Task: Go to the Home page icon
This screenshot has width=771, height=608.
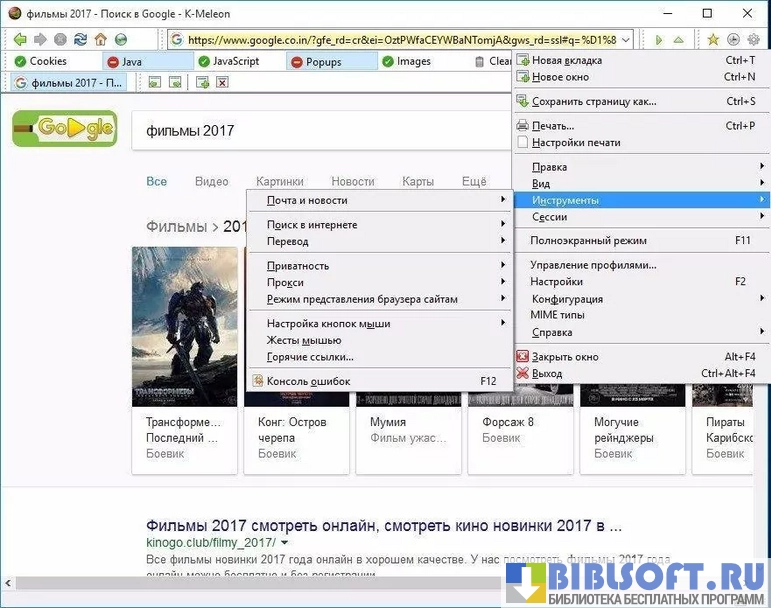Action: [100, 40]
